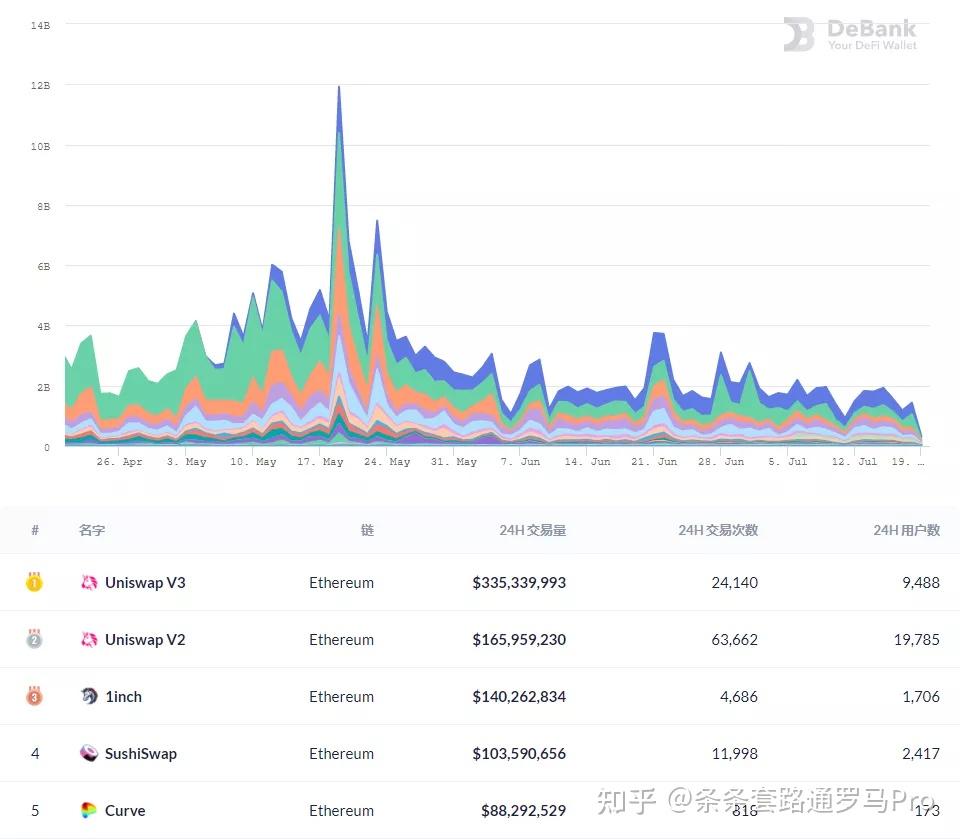Select the 1inch protocol logo
Screen dimensions: 960x839
[x=88, y=696]
